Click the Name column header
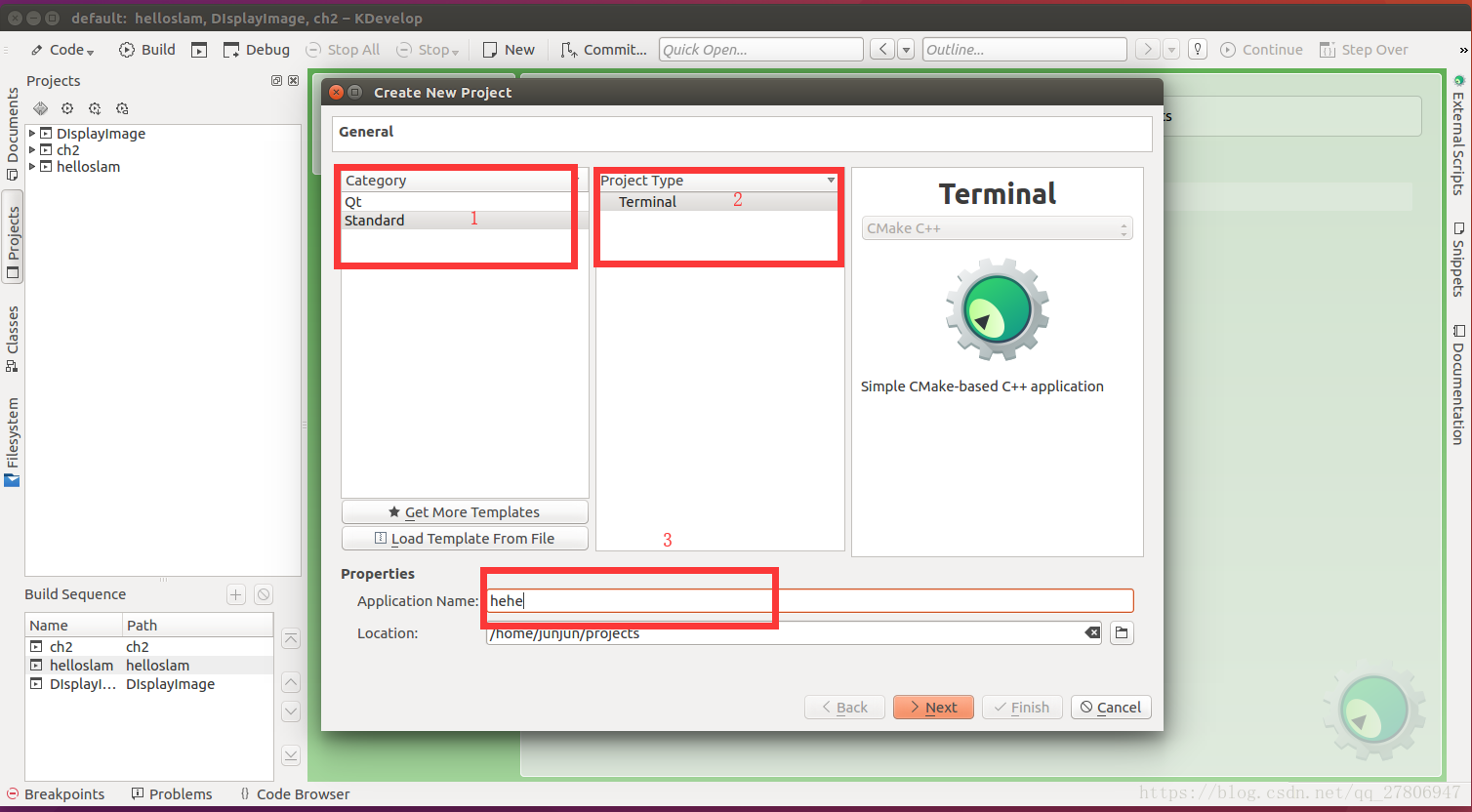 pyautogui.click(x=73, y=626)
